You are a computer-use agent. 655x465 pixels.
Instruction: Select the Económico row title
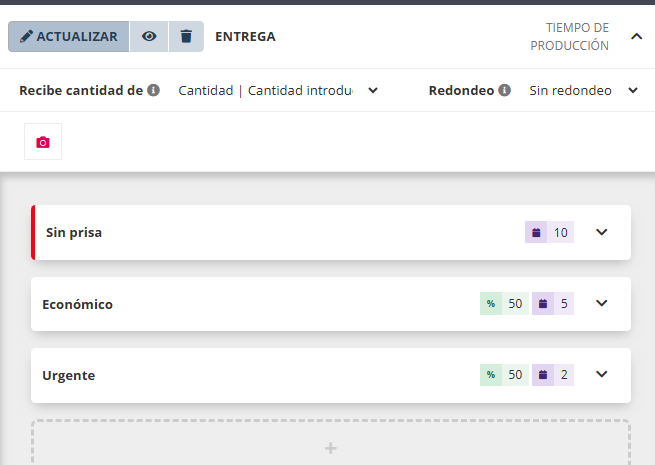[78, 304]
